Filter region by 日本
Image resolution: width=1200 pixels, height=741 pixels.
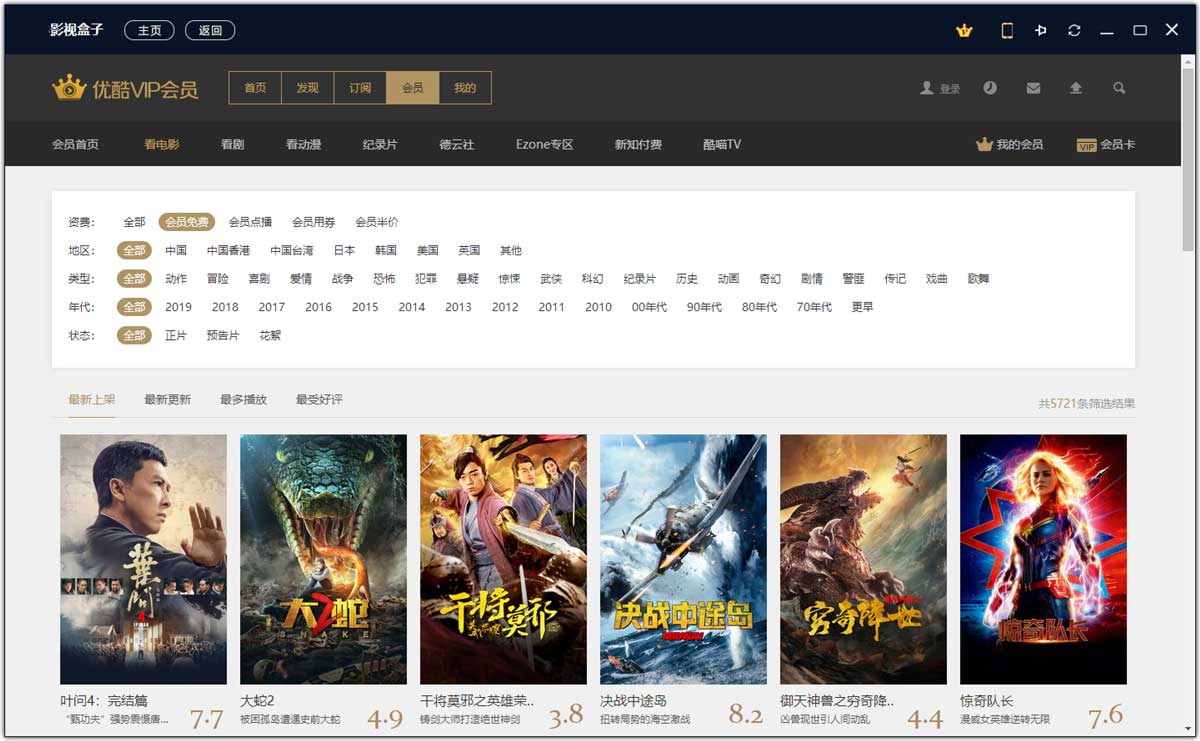pyautogui.click(x=344, y=250)
